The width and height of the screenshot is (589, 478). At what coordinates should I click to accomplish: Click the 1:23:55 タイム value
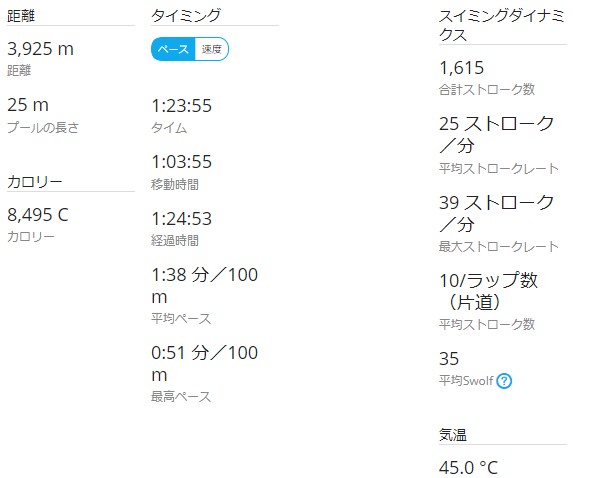tap(182, 106)
